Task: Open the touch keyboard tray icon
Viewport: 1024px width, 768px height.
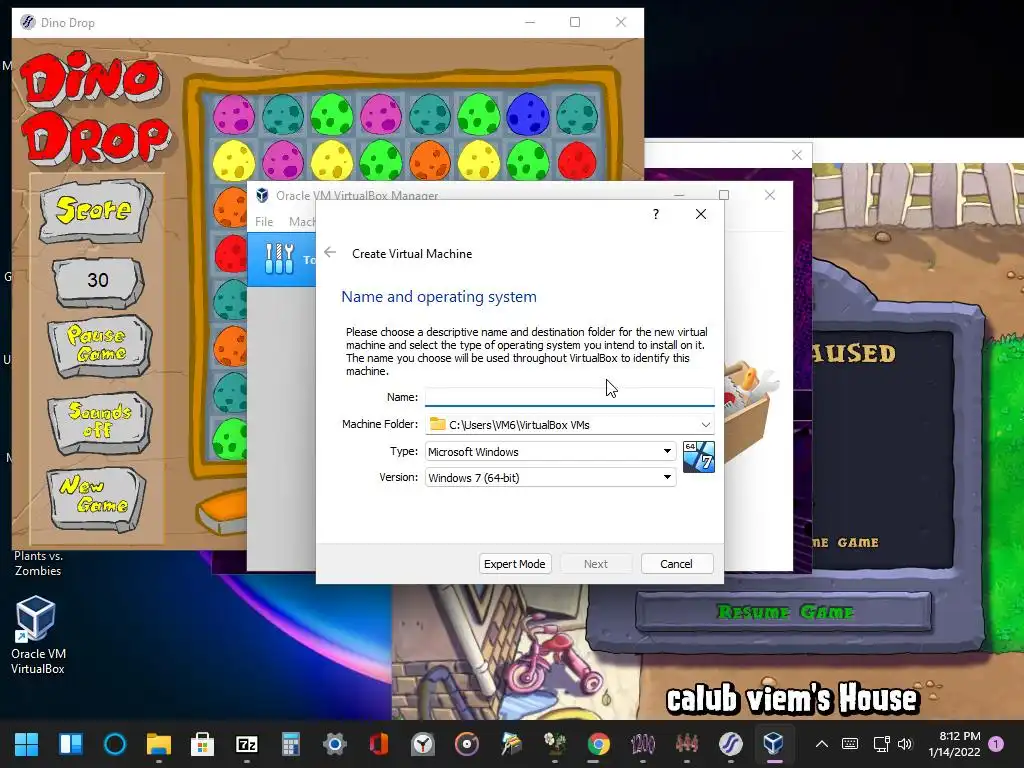Action: [x=850, y=744]
